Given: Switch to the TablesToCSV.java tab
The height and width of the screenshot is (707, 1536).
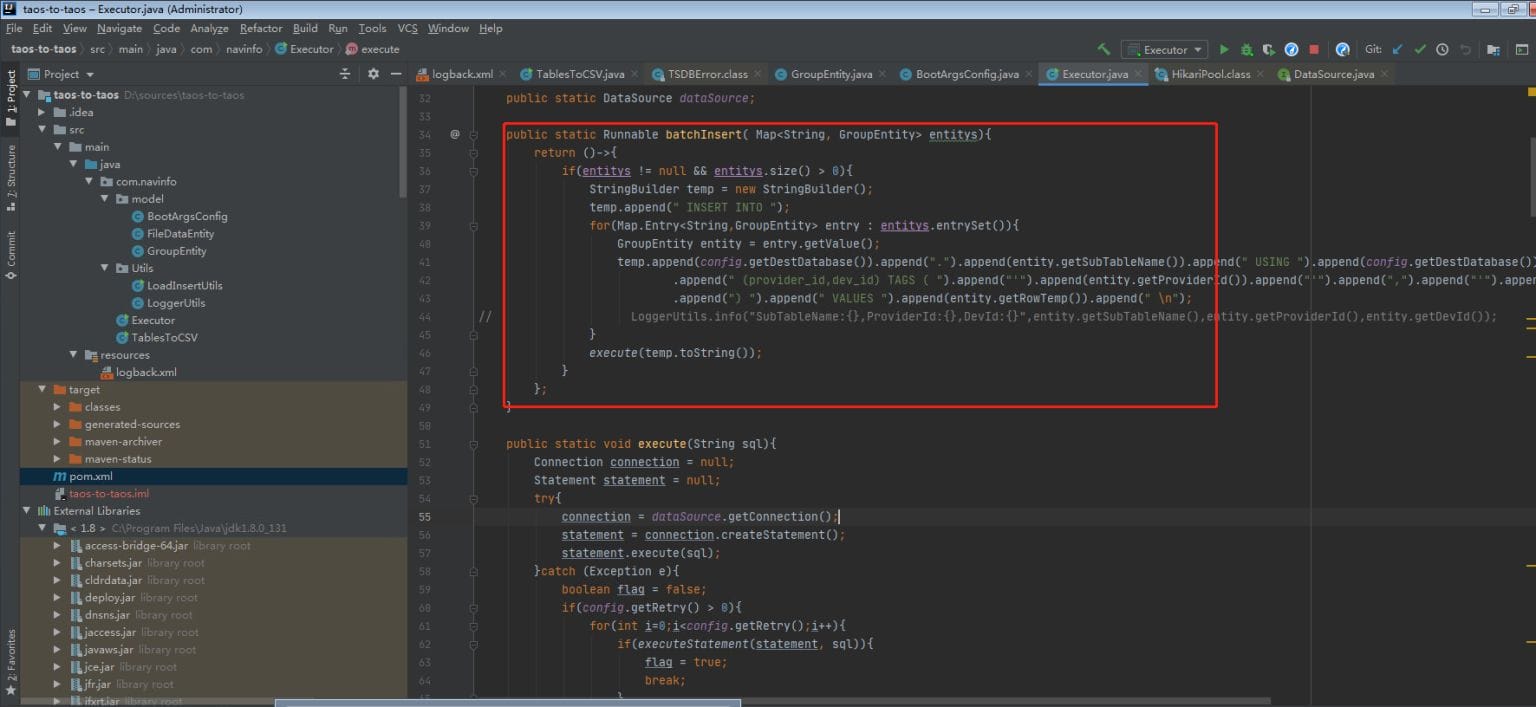Looking at the screenshot, I should point(579,74).
